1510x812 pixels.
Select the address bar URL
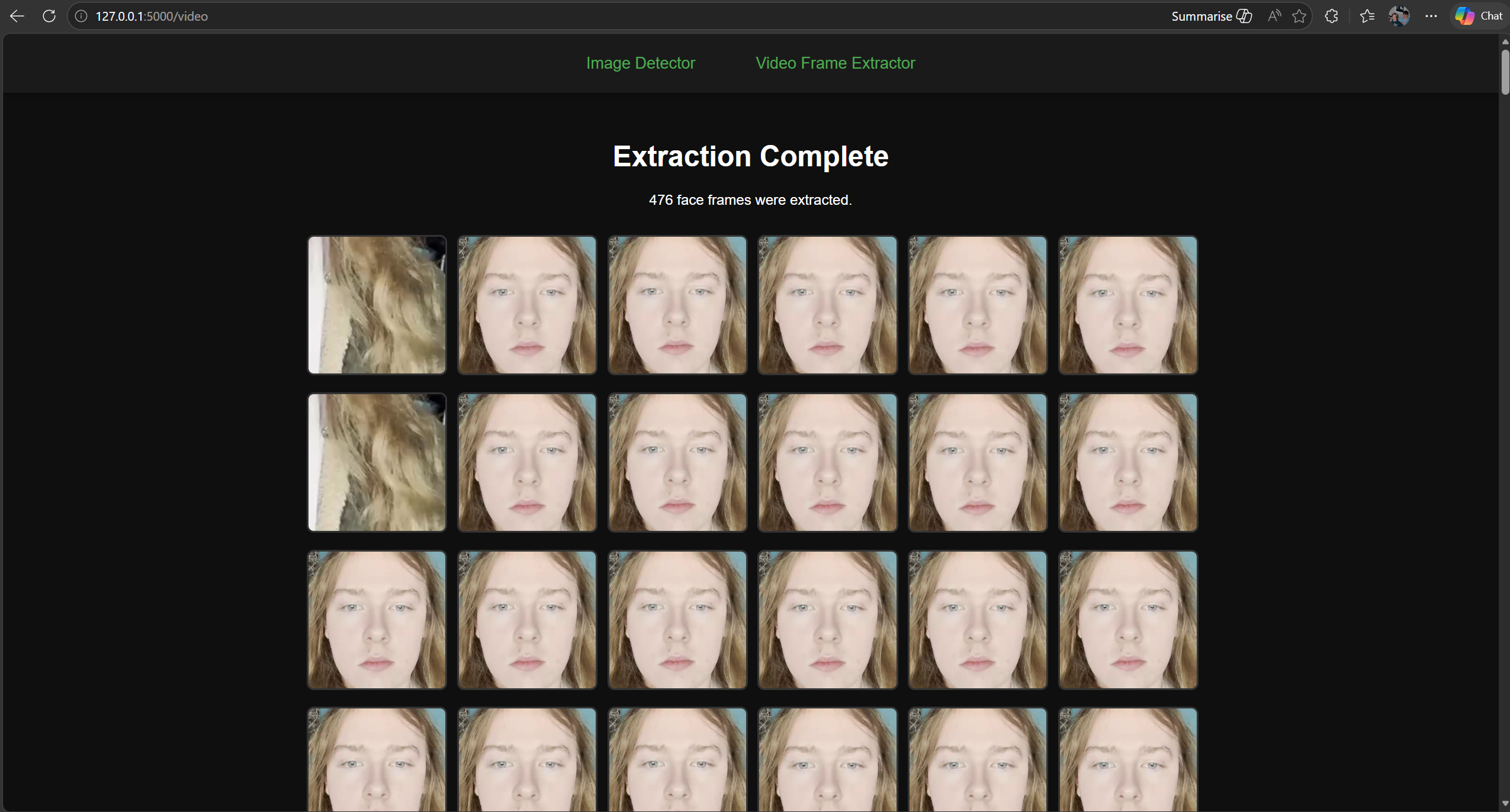point(152,15)
